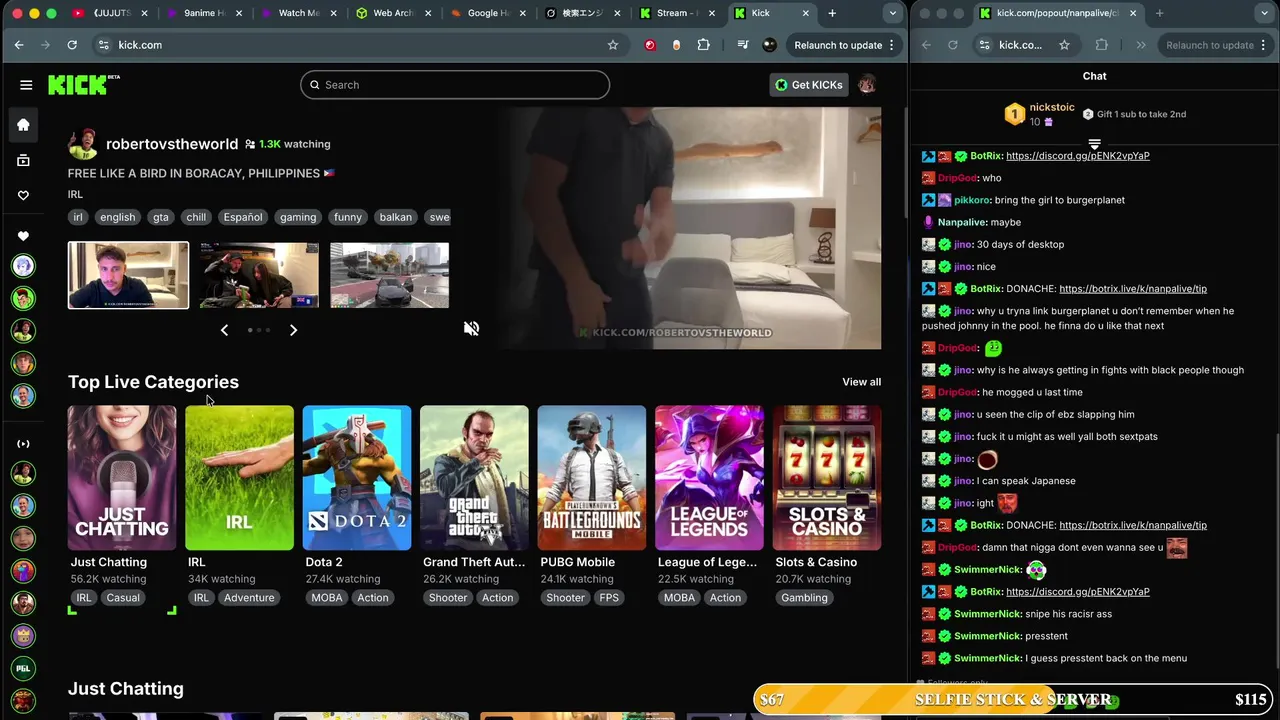
Task: Switch to Watch Me browser tab
Action: coord(299,13)
